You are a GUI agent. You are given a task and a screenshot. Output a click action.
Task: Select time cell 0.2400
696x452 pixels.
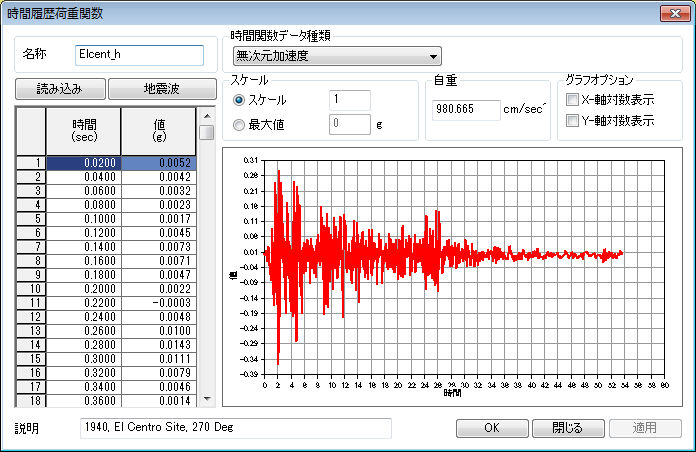coord(83,317)
